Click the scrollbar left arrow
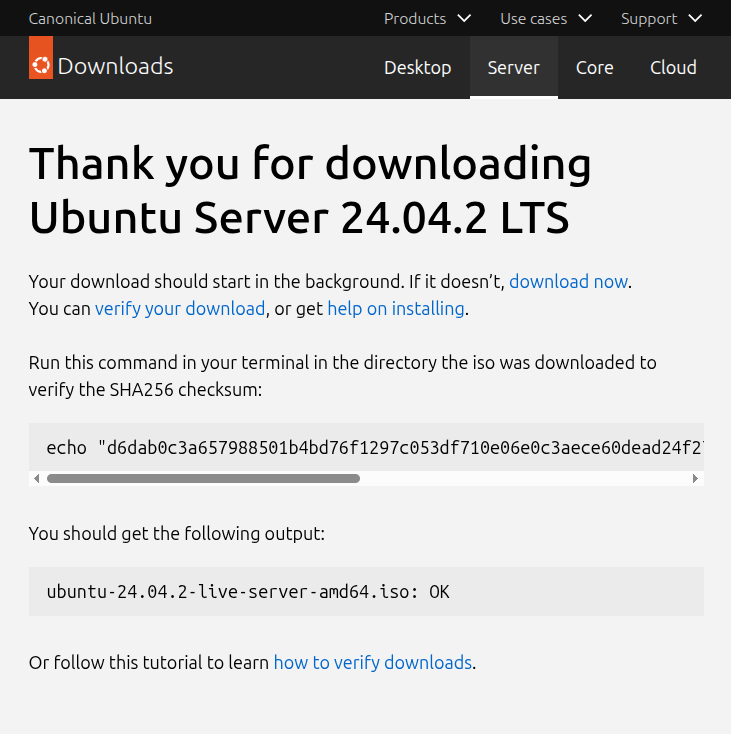The height and width of the screenshot is (734, 731). tap(37, 478)
